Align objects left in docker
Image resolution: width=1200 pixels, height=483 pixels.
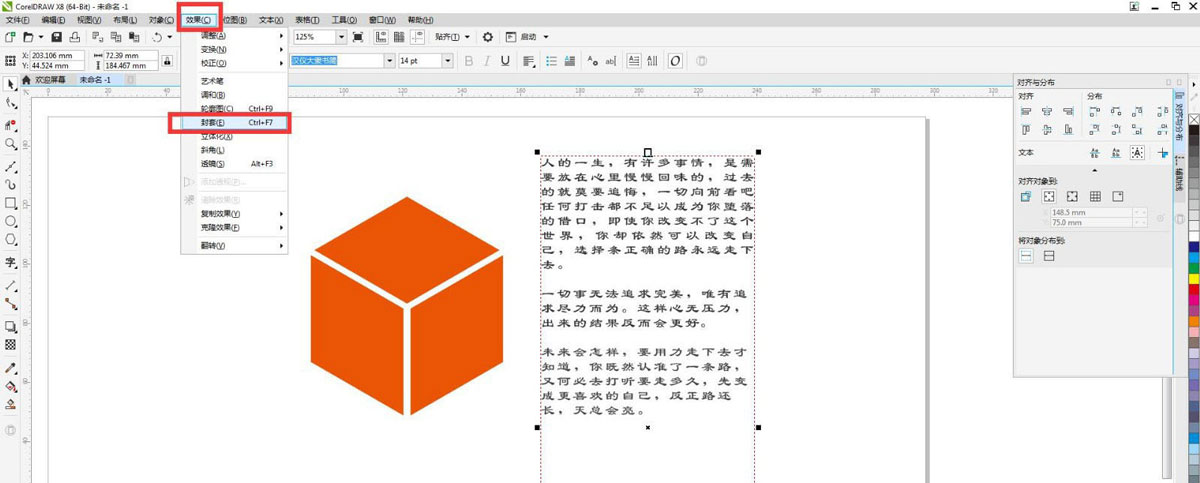pos(1025,111)
